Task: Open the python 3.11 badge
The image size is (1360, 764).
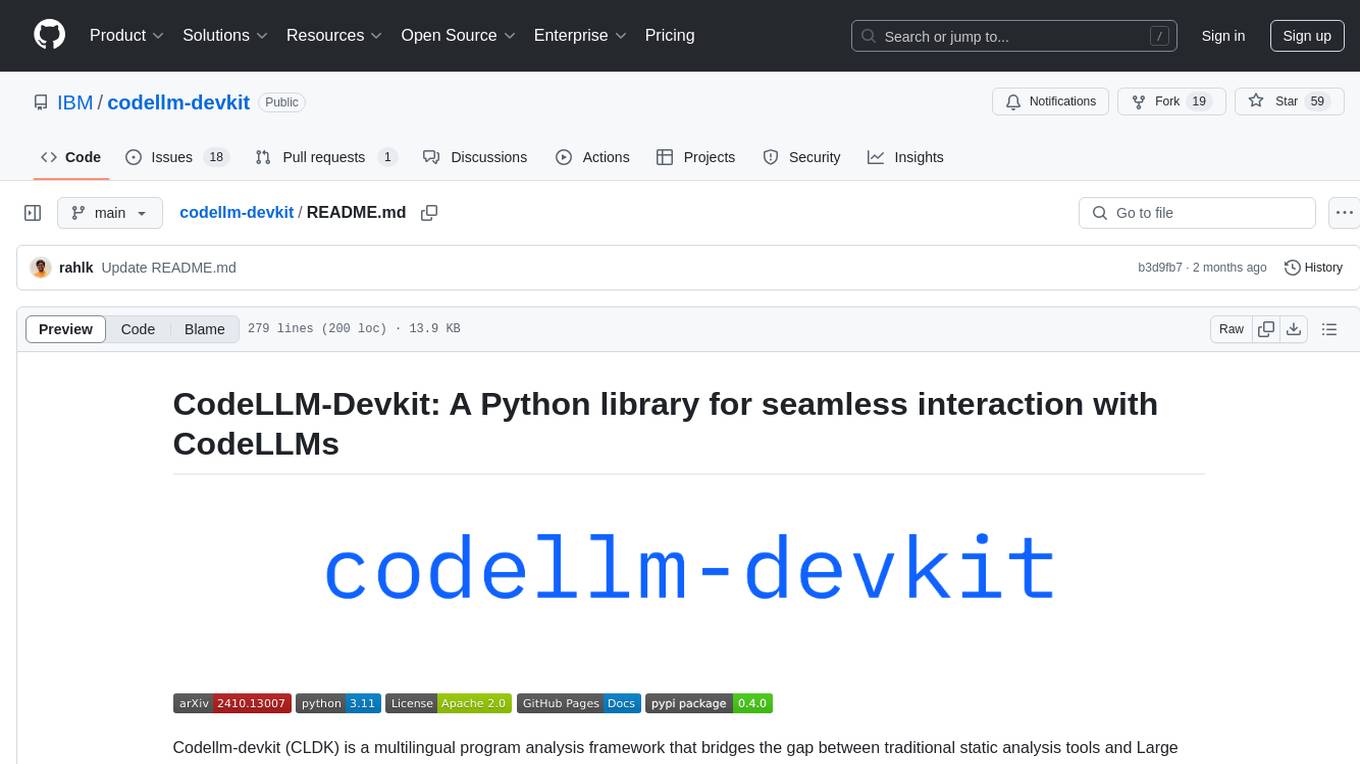Action: pyautogui.click(x=338, y=703)
